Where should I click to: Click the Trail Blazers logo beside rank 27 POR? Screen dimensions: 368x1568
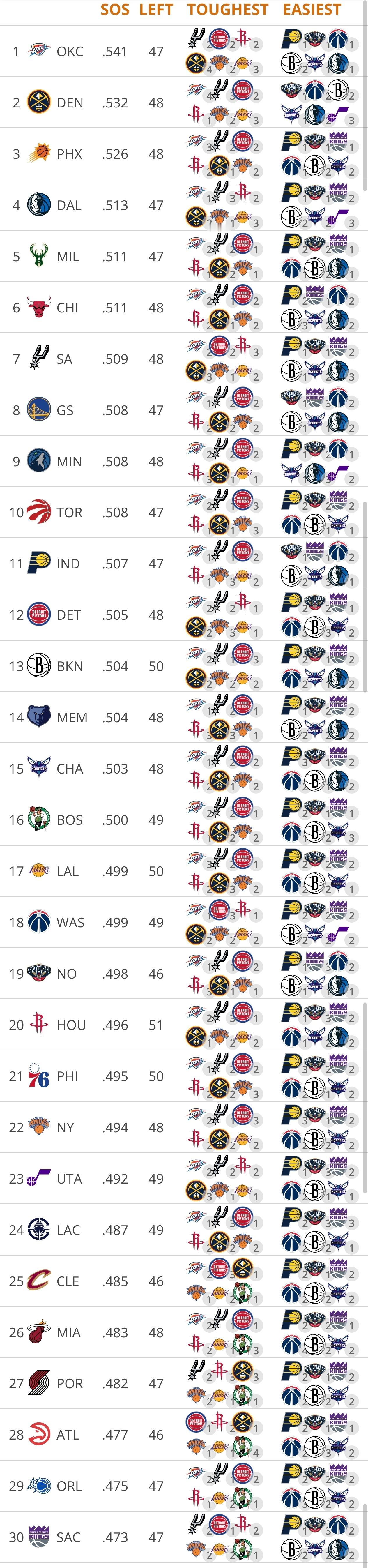(x=39, y=1383)
